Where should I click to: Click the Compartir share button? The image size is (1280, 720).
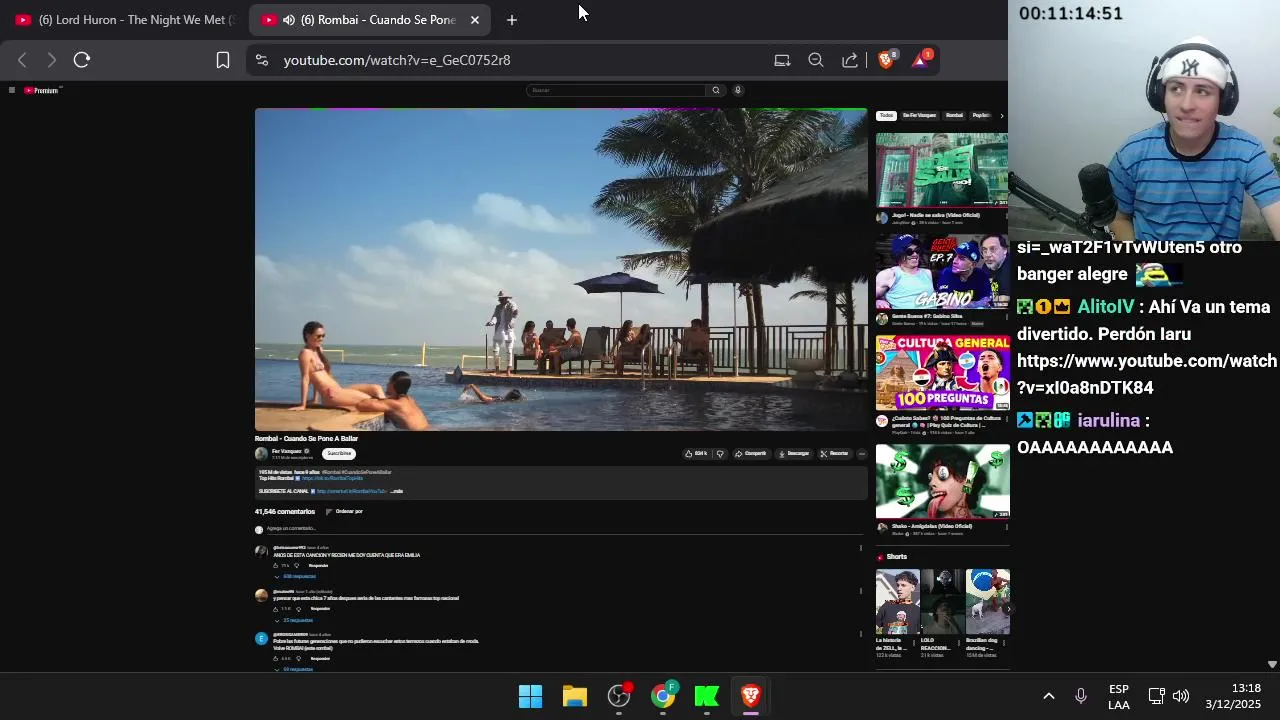(x=750, y=453)
